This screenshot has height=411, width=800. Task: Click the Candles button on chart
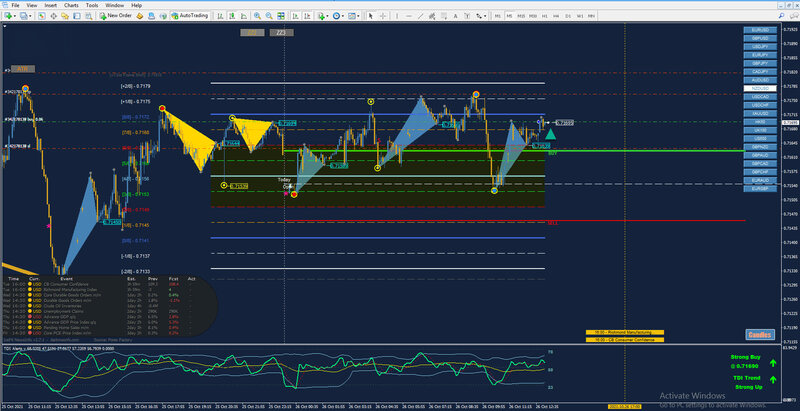(x=760, y=335)
